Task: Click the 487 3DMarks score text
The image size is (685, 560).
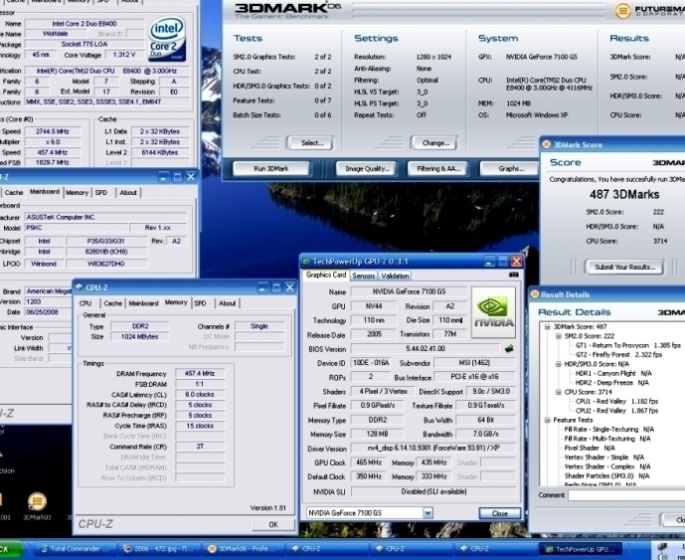Action: point(624,194)
